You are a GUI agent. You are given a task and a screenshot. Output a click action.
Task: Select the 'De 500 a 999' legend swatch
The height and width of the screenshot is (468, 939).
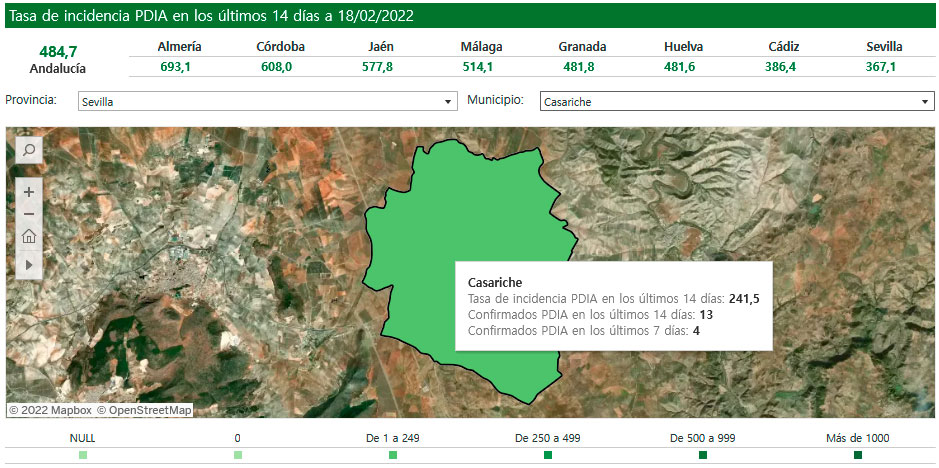703,455
